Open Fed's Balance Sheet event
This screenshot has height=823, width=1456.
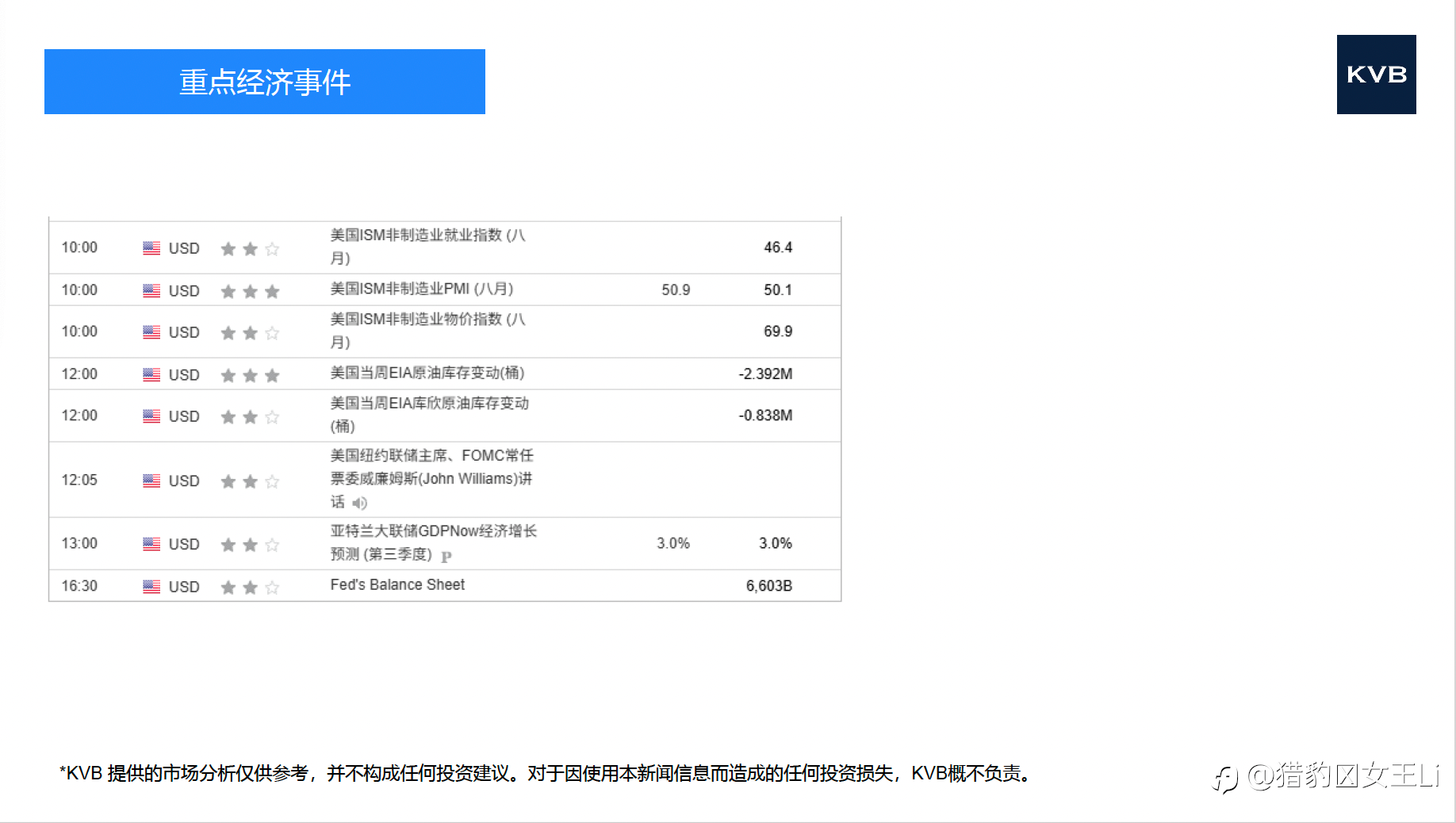coord(397,584)
